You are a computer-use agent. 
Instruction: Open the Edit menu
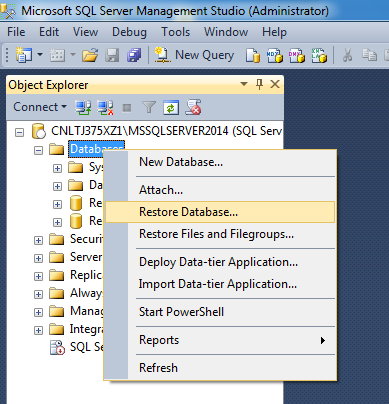(x=49, y=32)
